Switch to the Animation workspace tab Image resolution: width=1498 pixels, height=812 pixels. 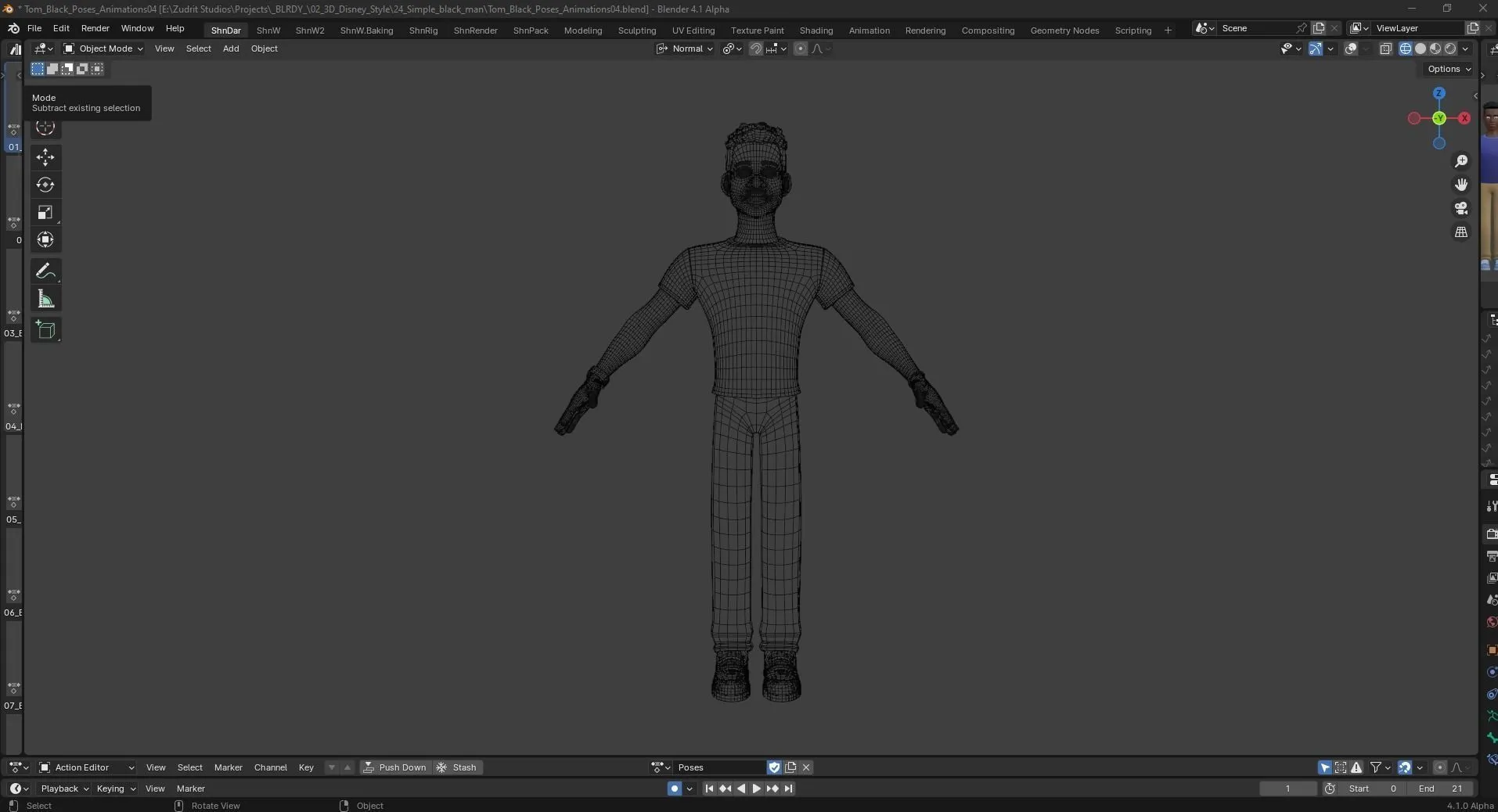(868, 31)
